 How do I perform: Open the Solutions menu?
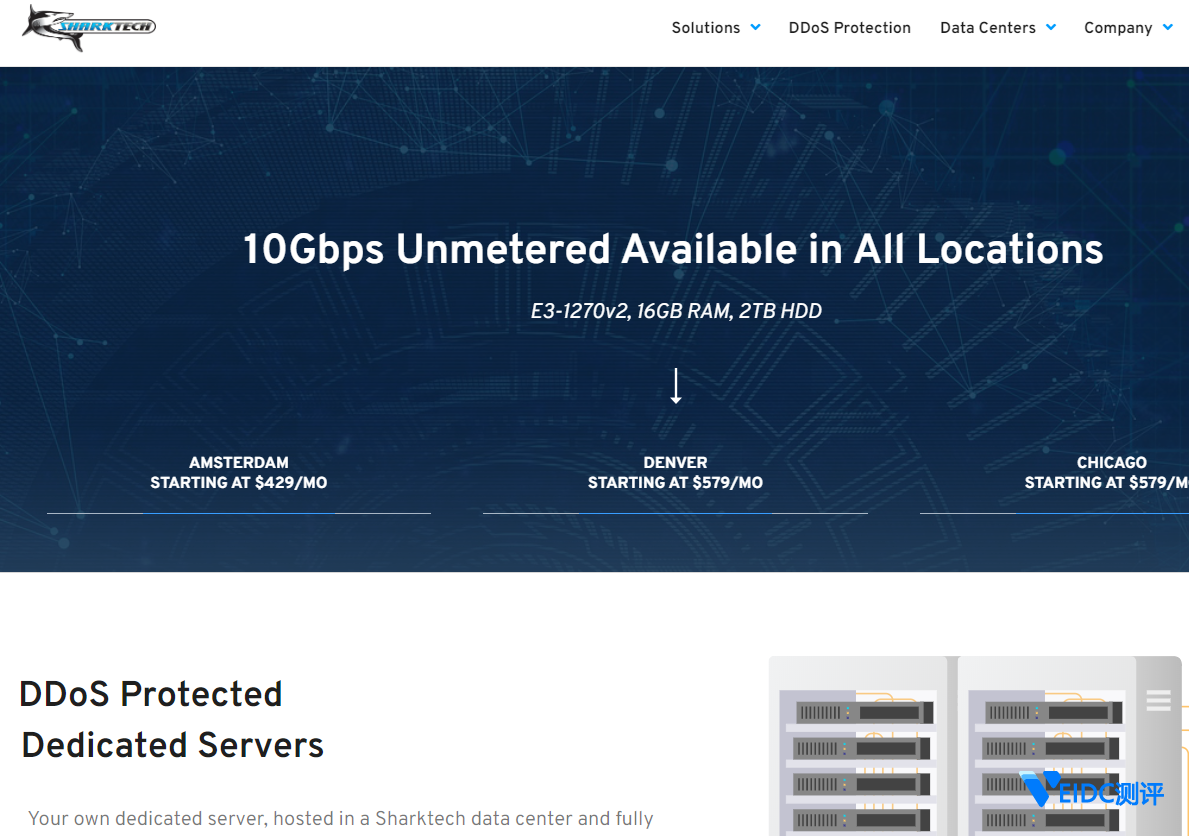pyautogui.click(x=705, y=28)
